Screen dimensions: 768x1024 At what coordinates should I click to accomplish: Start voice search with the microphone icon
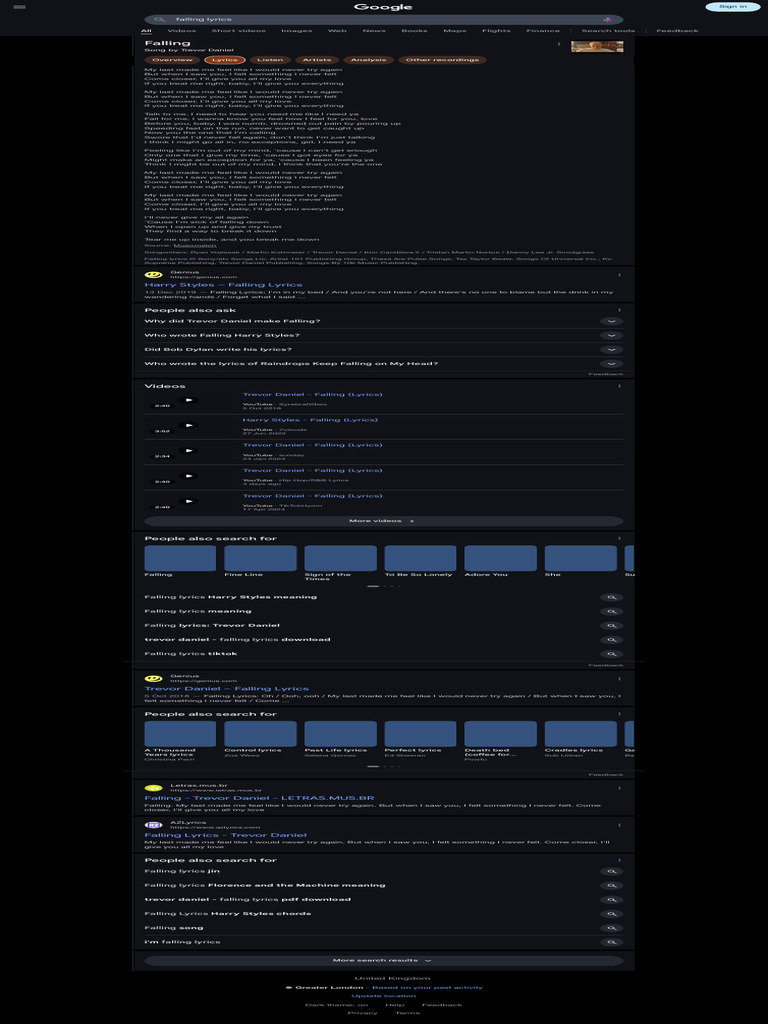tap(607, 20)
